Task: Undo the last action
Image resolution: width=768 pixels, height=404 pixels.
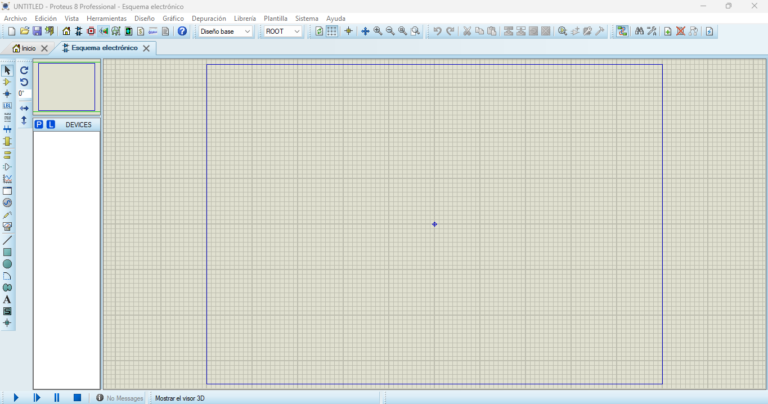Action: 437,31
